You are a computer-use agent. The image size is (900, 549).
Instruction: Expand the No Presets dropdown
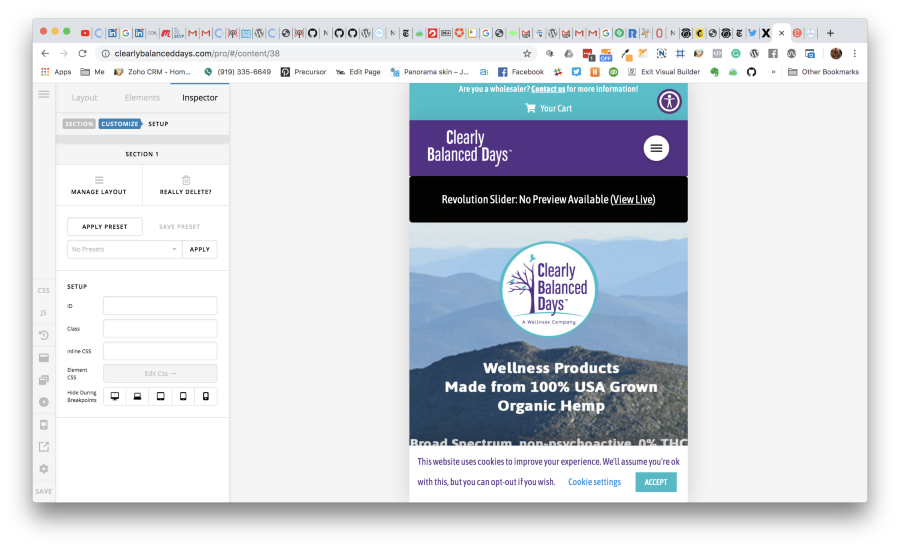pyautogui.click(x=125, y=249)
